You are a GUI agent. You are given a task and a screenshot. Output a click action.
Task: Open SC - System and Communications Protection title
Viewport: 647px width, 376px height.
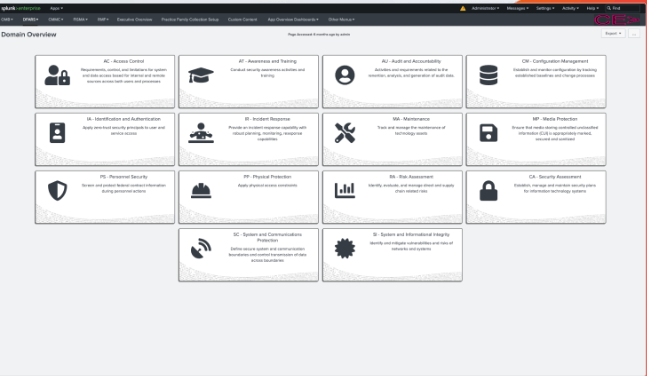(267, 237)
